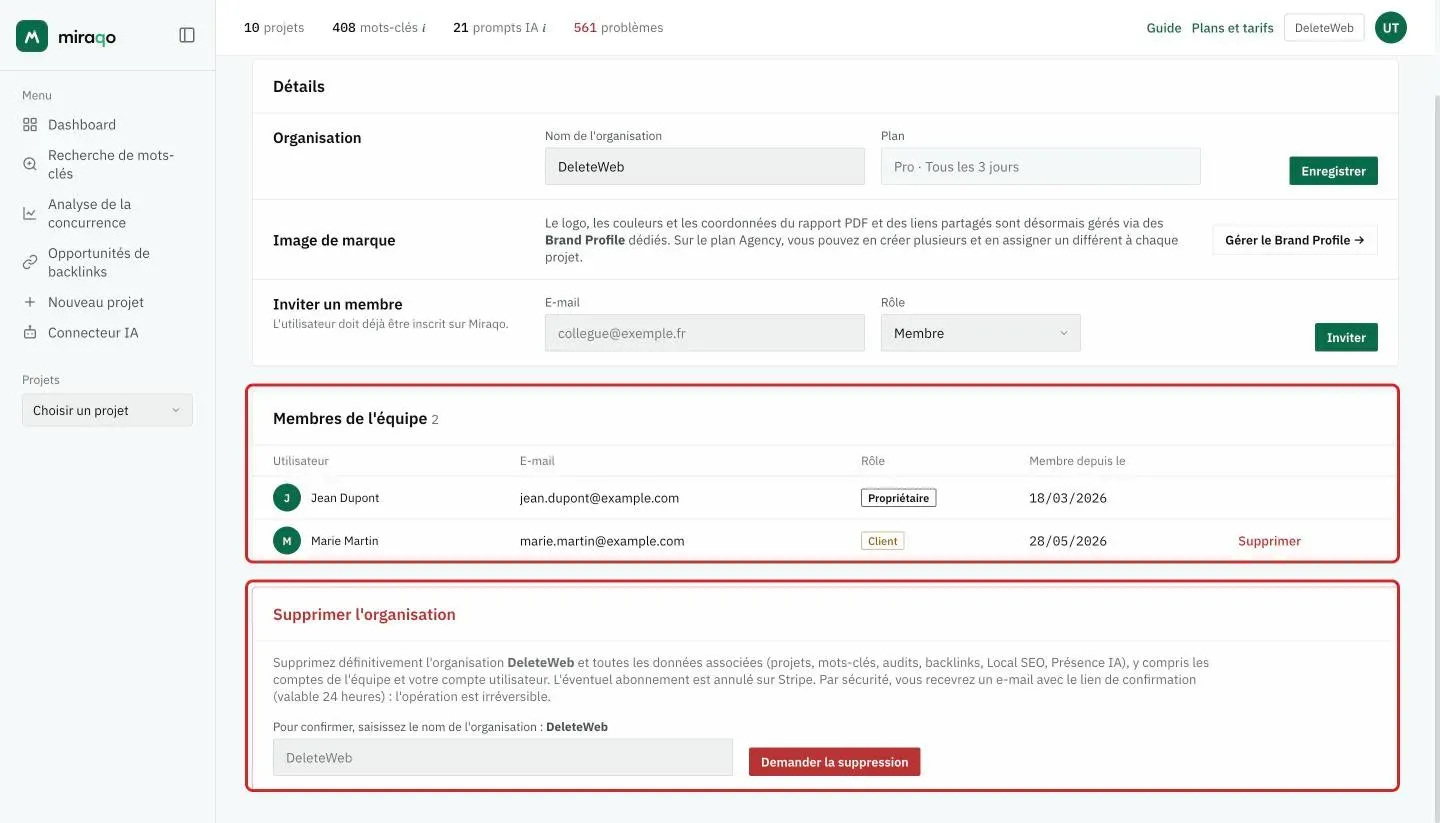1440x823 pixels.
Task: Click the Dashboard grid icon
Action: [30, 125]
